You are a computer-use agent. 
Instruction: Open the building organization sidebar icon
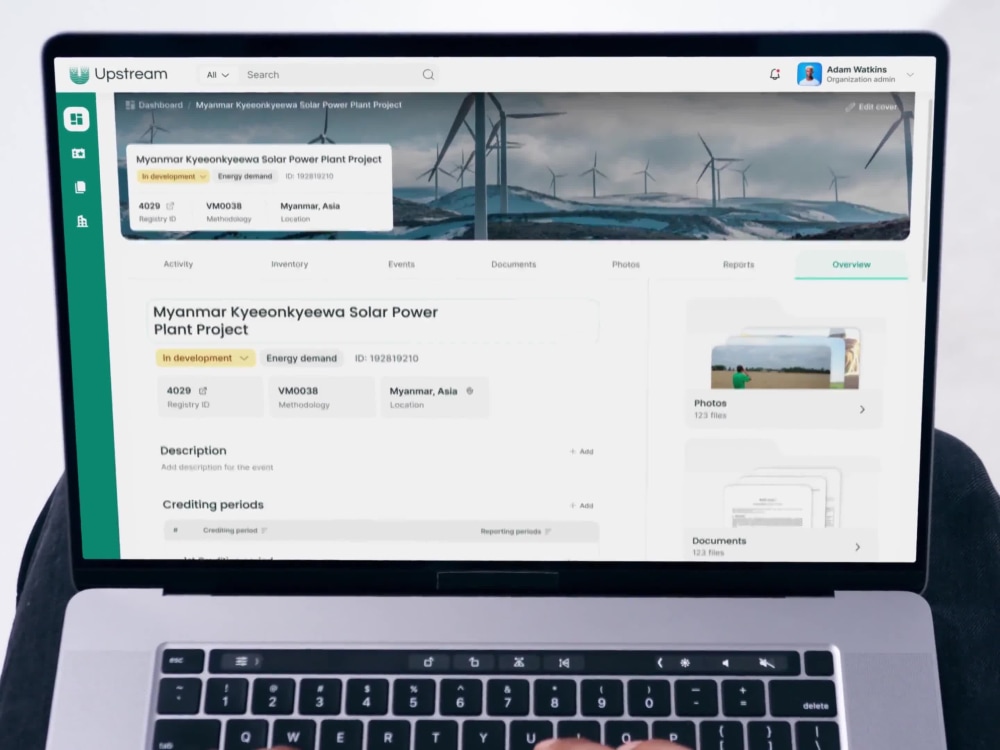(82, 221)
